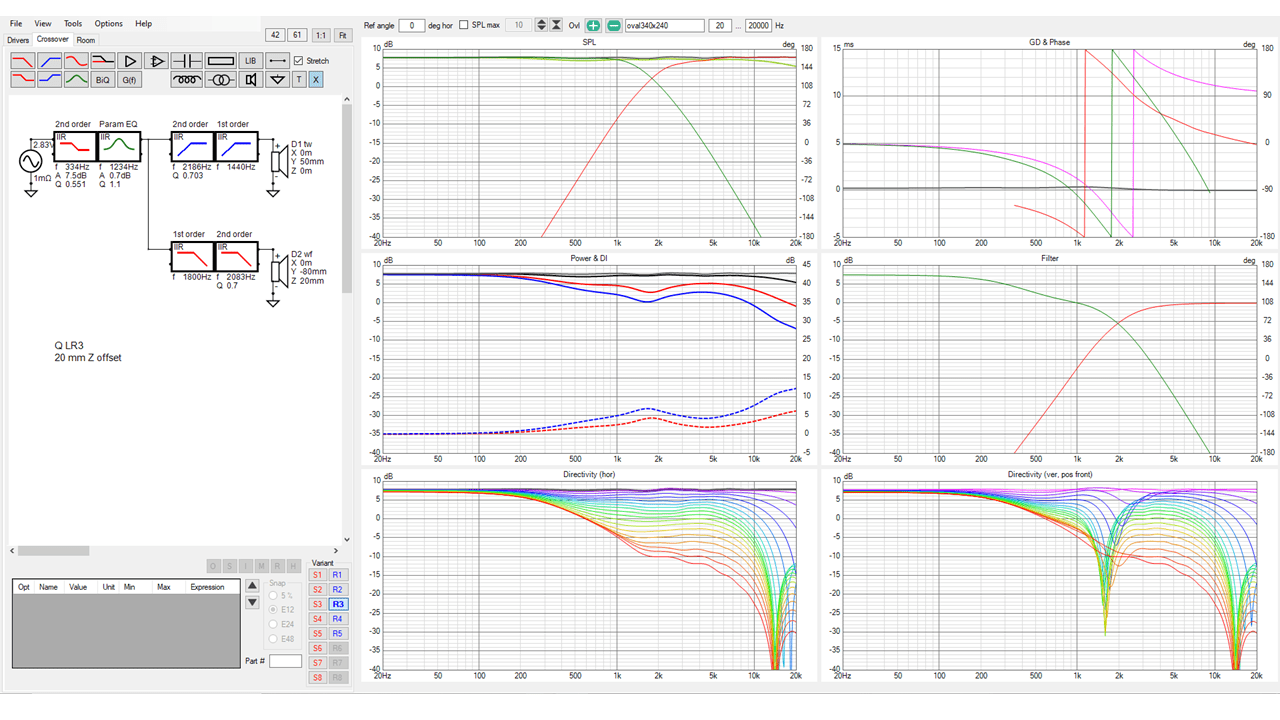The height and width of the screenshot is (720, 1280).
Task: Add a red low-pass filter block
Action: point(23,61)
